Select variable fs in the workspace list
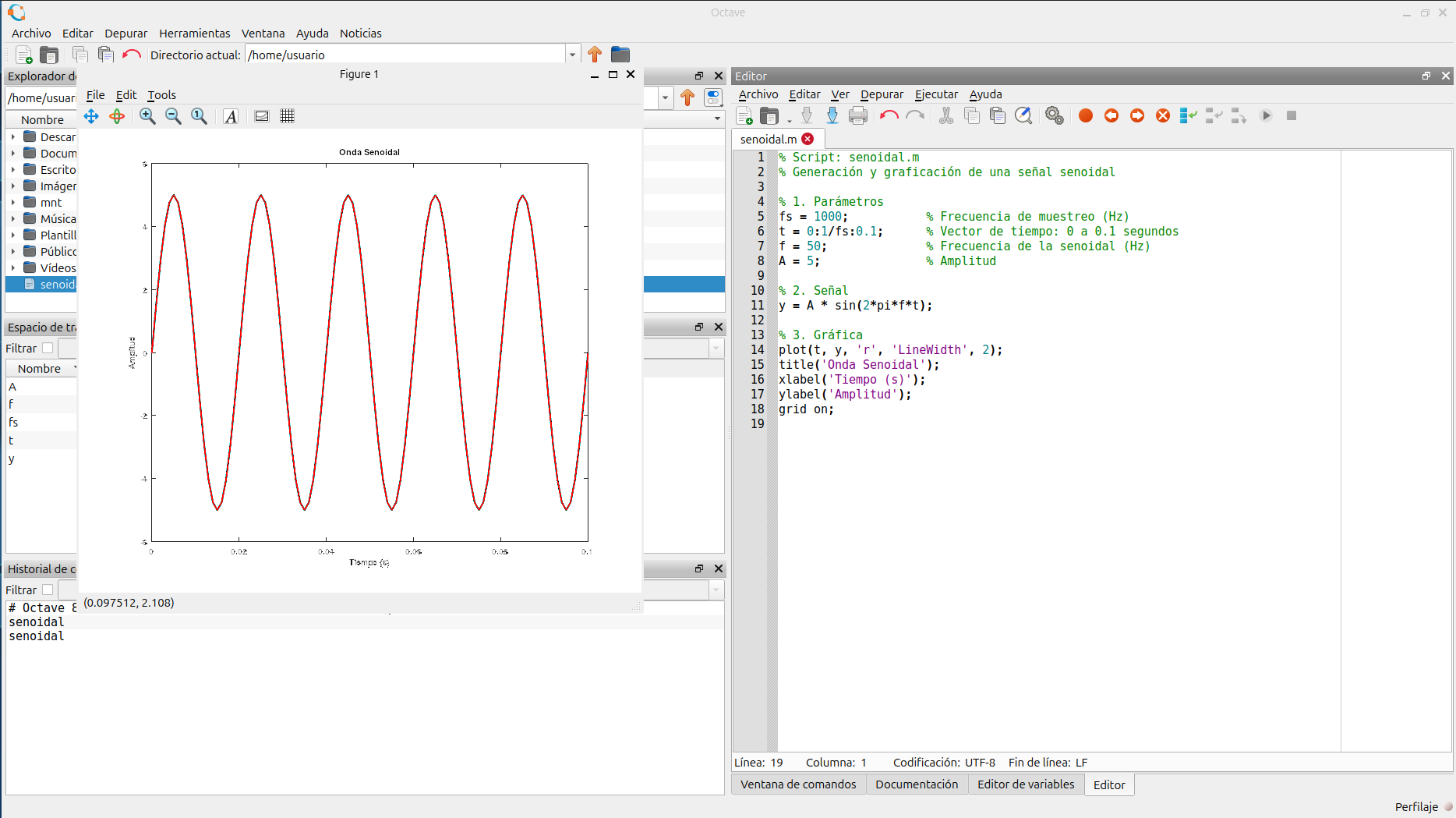The width and height of the screenshot is (1456, 818). (x=13, y=423)
